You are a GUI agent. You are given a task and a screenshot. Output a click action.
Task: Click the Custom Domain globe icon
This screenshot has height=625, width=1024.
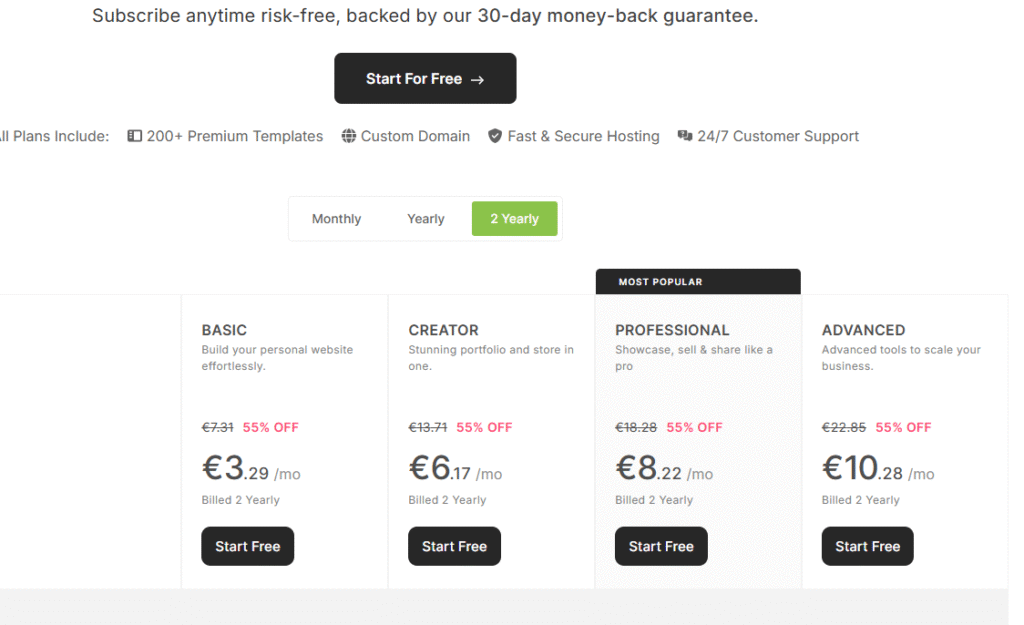349,136
